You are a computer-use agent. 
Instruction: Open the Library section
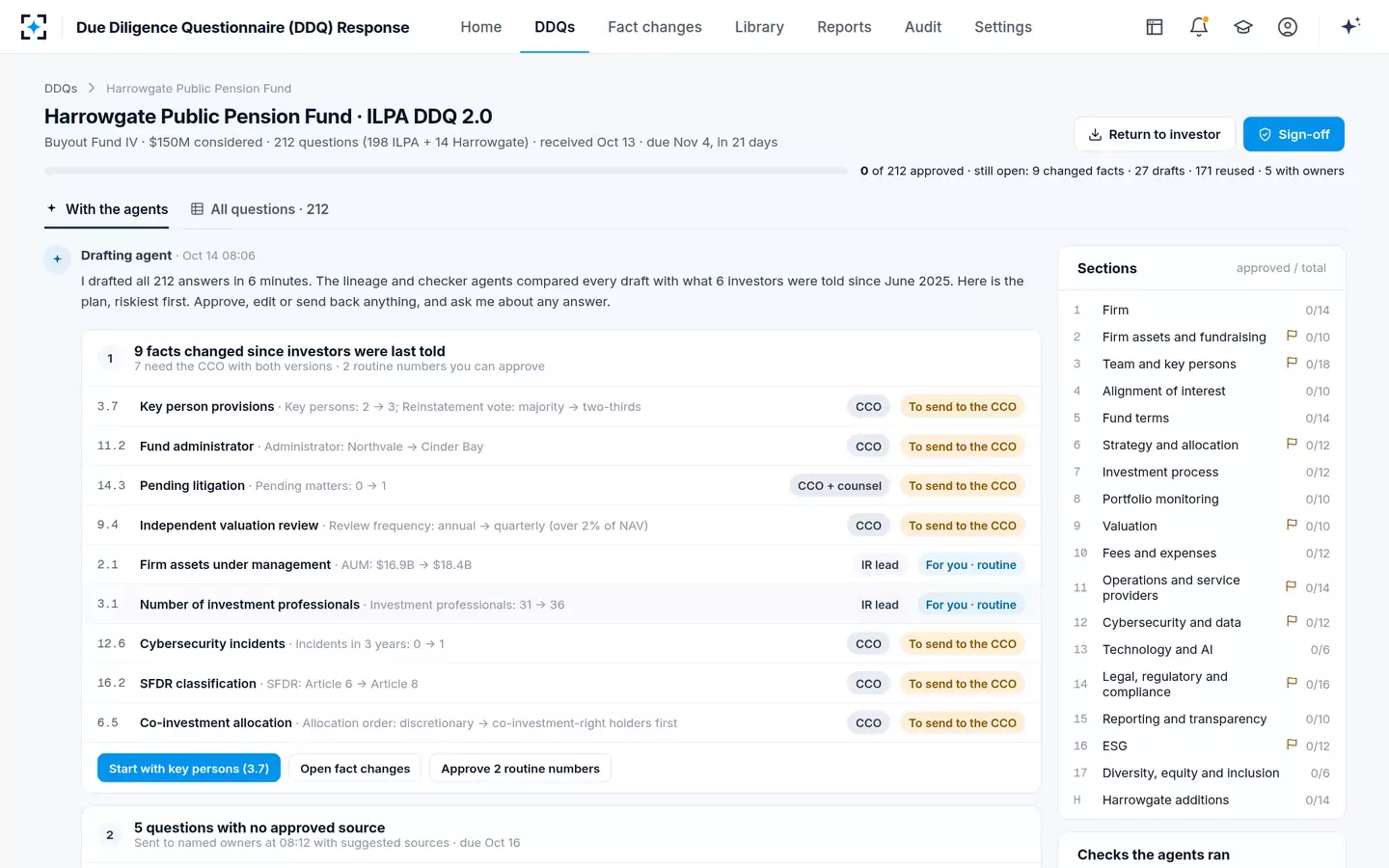[759, 27]
